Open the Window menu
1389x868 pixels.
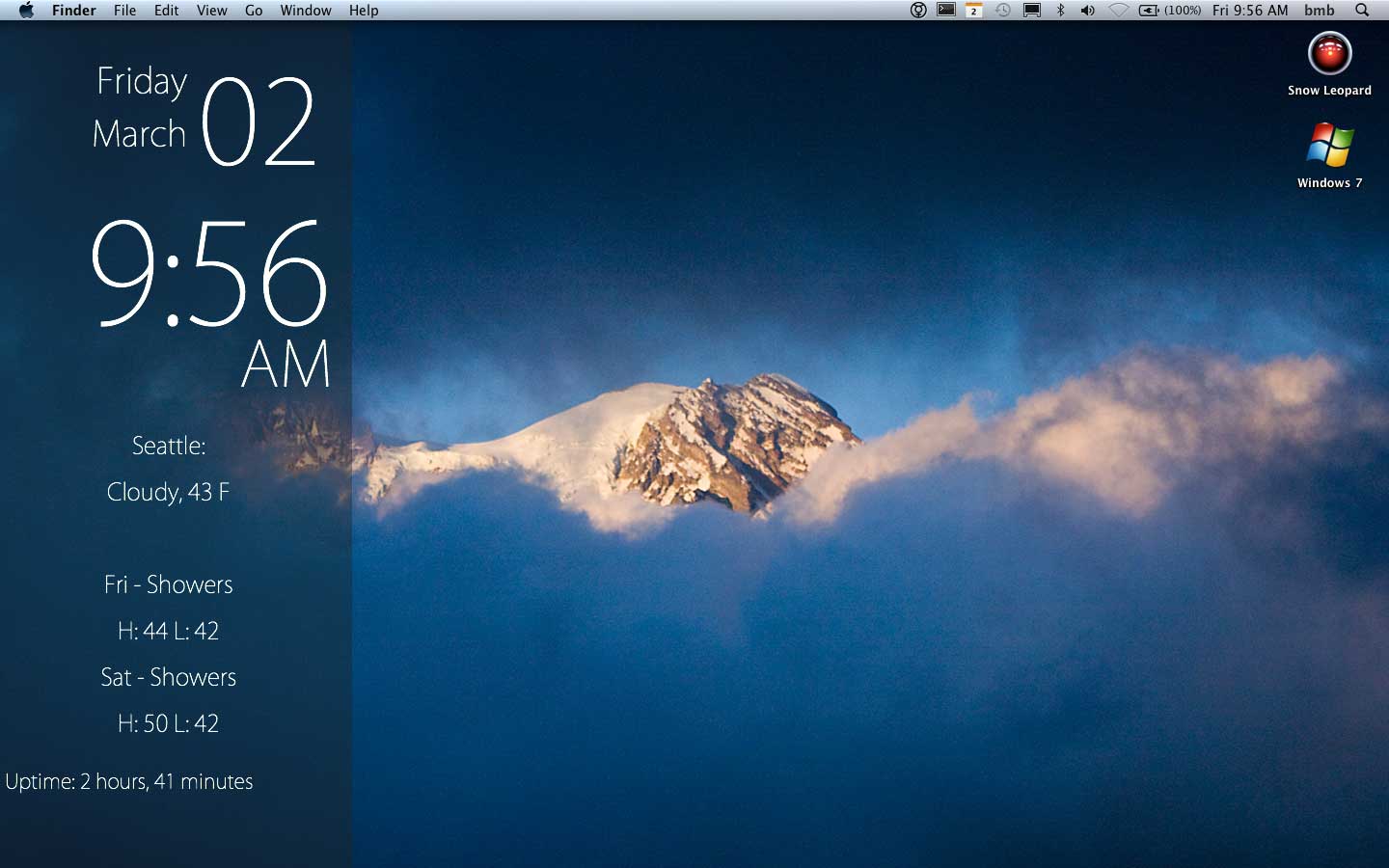306,10
